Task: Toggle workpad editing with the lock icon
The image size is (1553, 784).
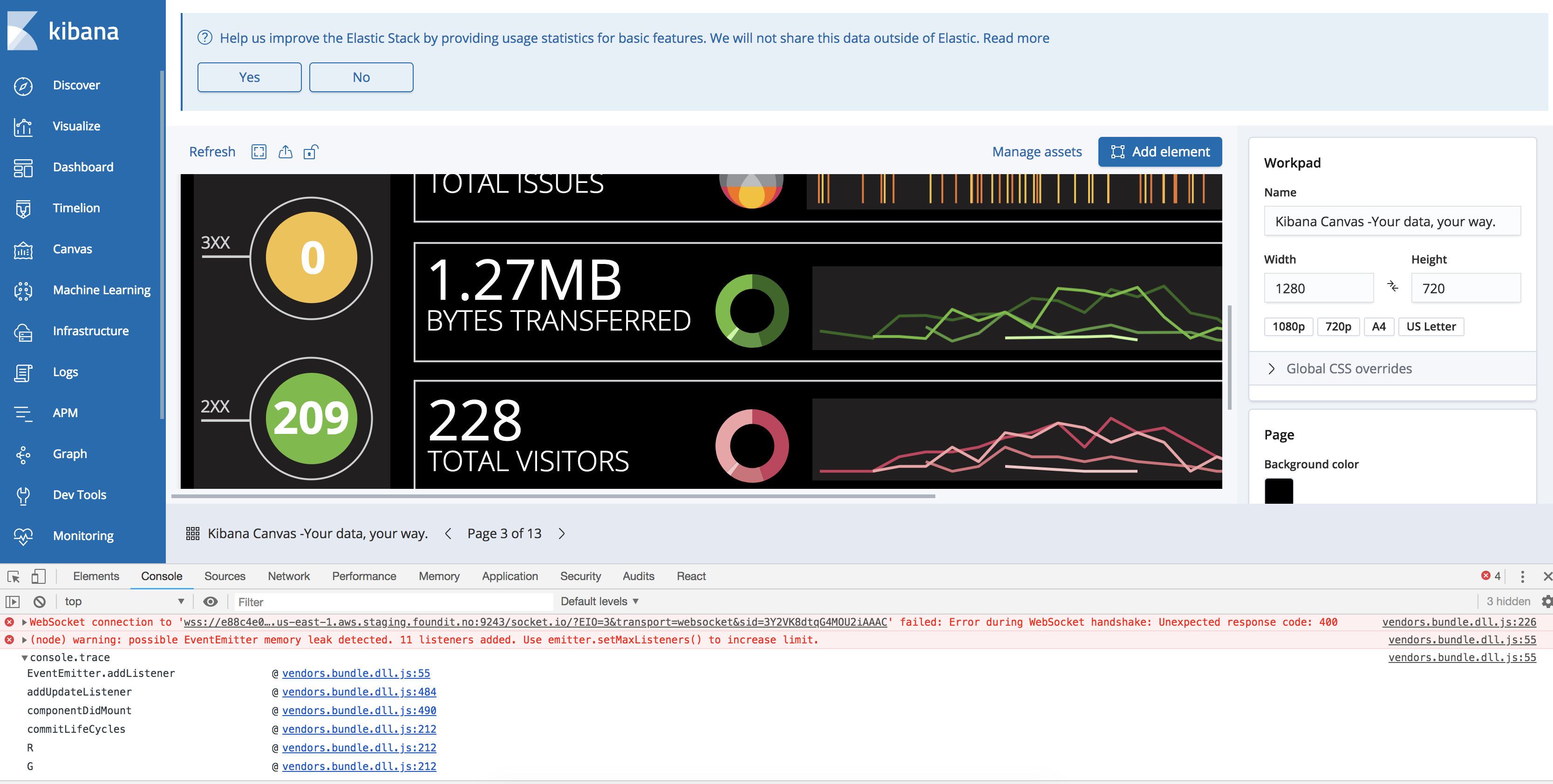Action: 310,152
